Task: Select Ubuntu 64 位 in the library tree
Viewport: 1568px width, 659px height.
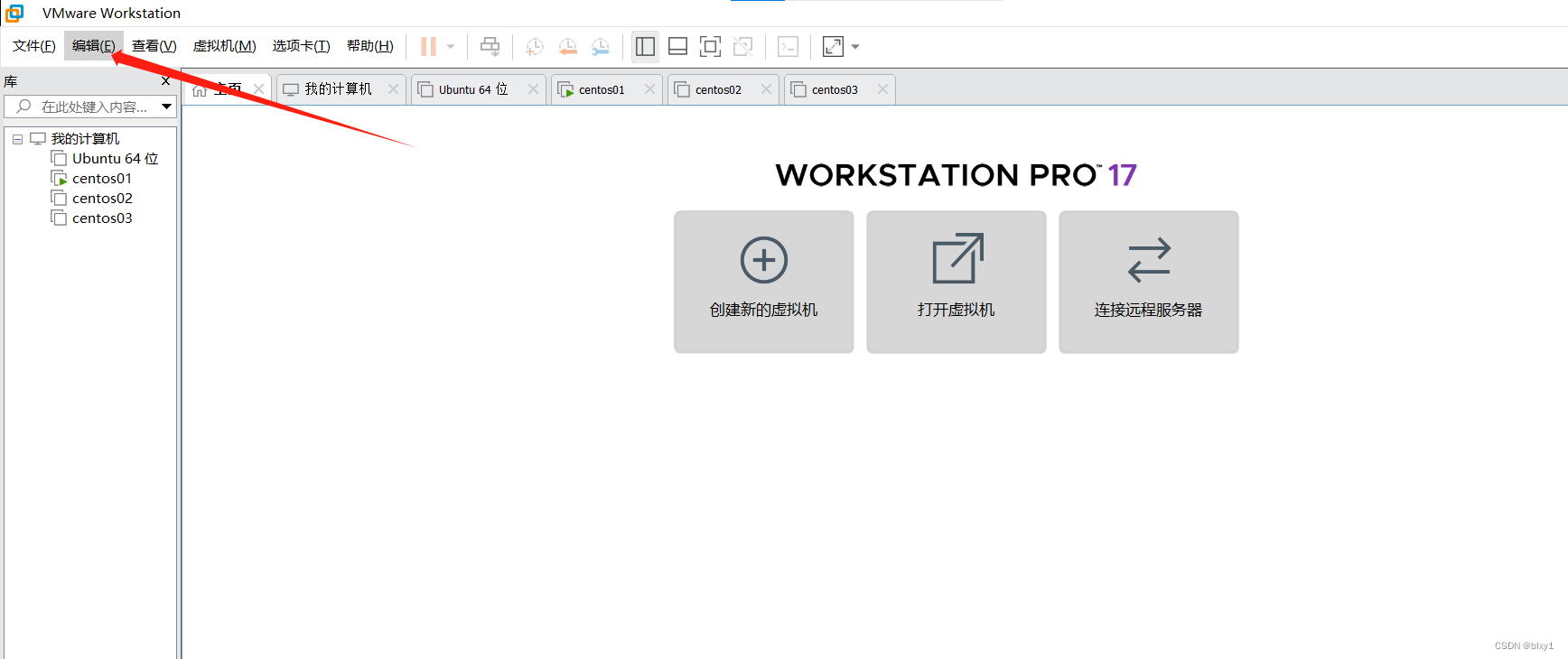Action: [x=115, y=159]
